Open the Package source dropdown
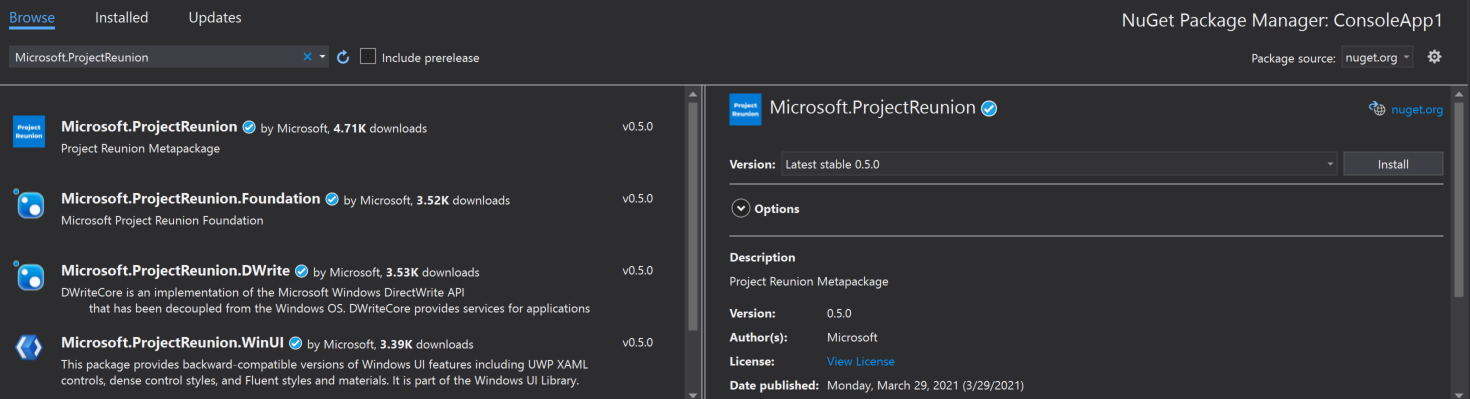This screenshot has width=1470, height=399. (1376, 57)
